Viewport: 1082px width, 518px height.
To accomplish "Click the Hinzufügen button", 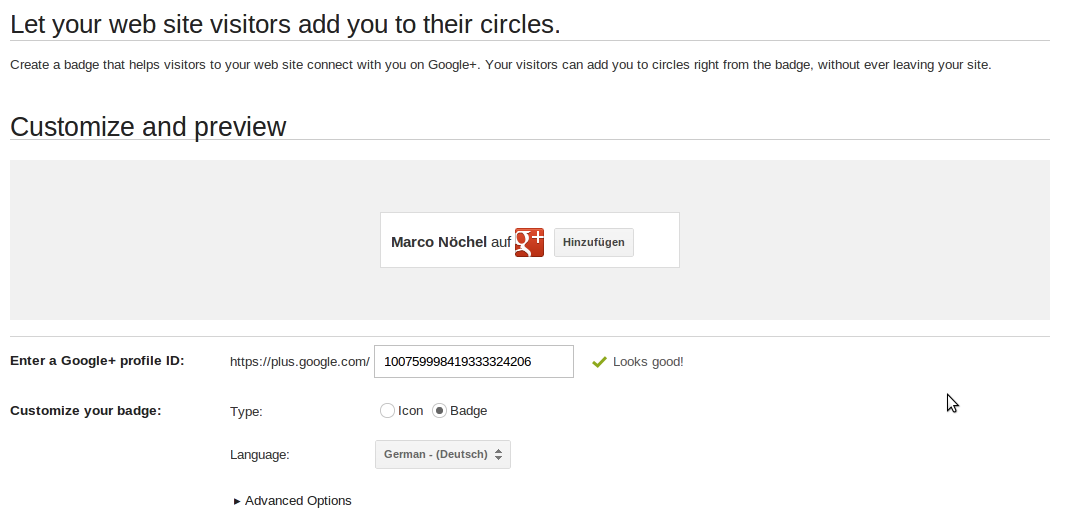I will [593, 242].
